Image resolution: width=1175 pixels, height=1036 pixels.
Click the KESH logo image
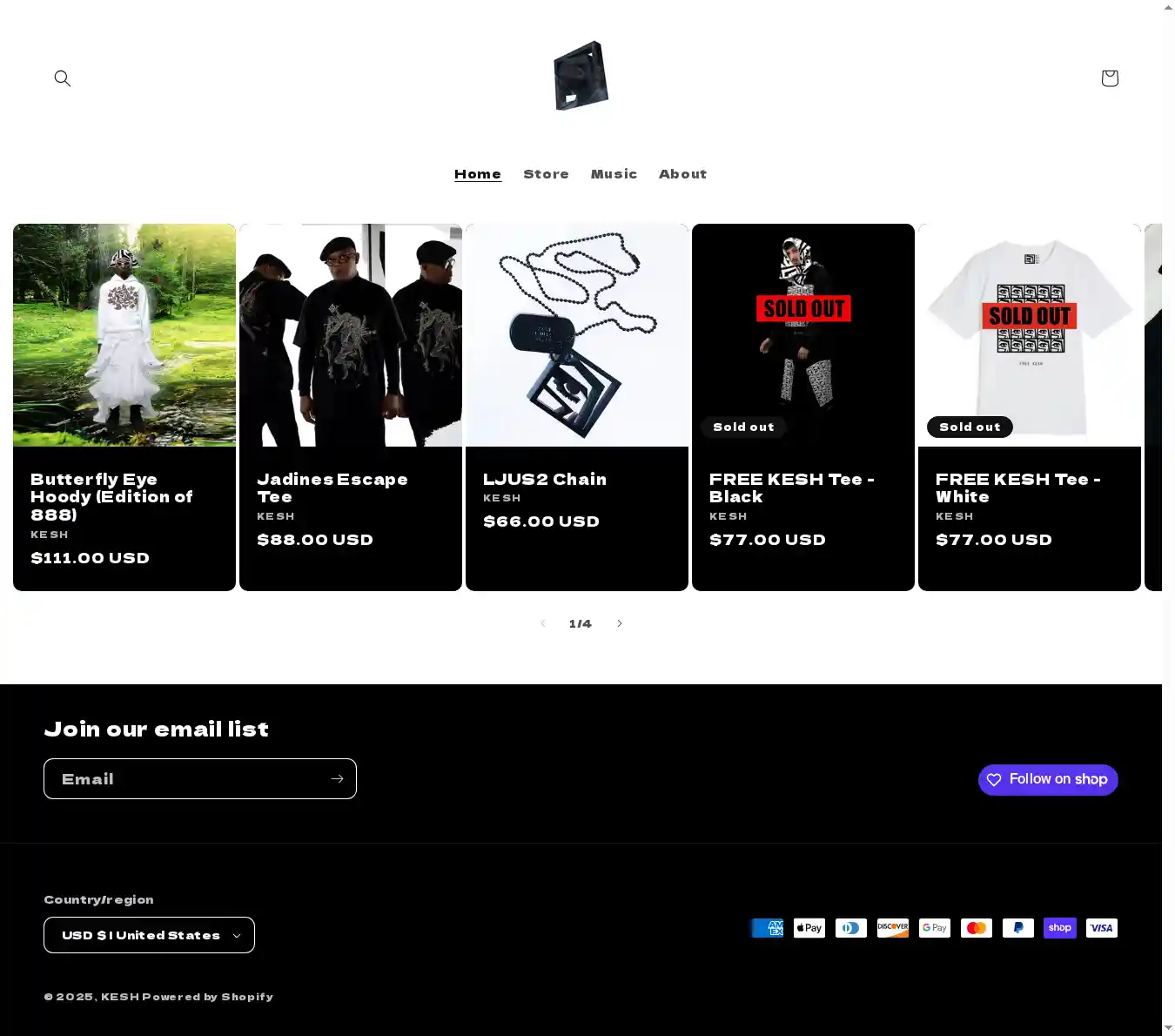(581, 76)
